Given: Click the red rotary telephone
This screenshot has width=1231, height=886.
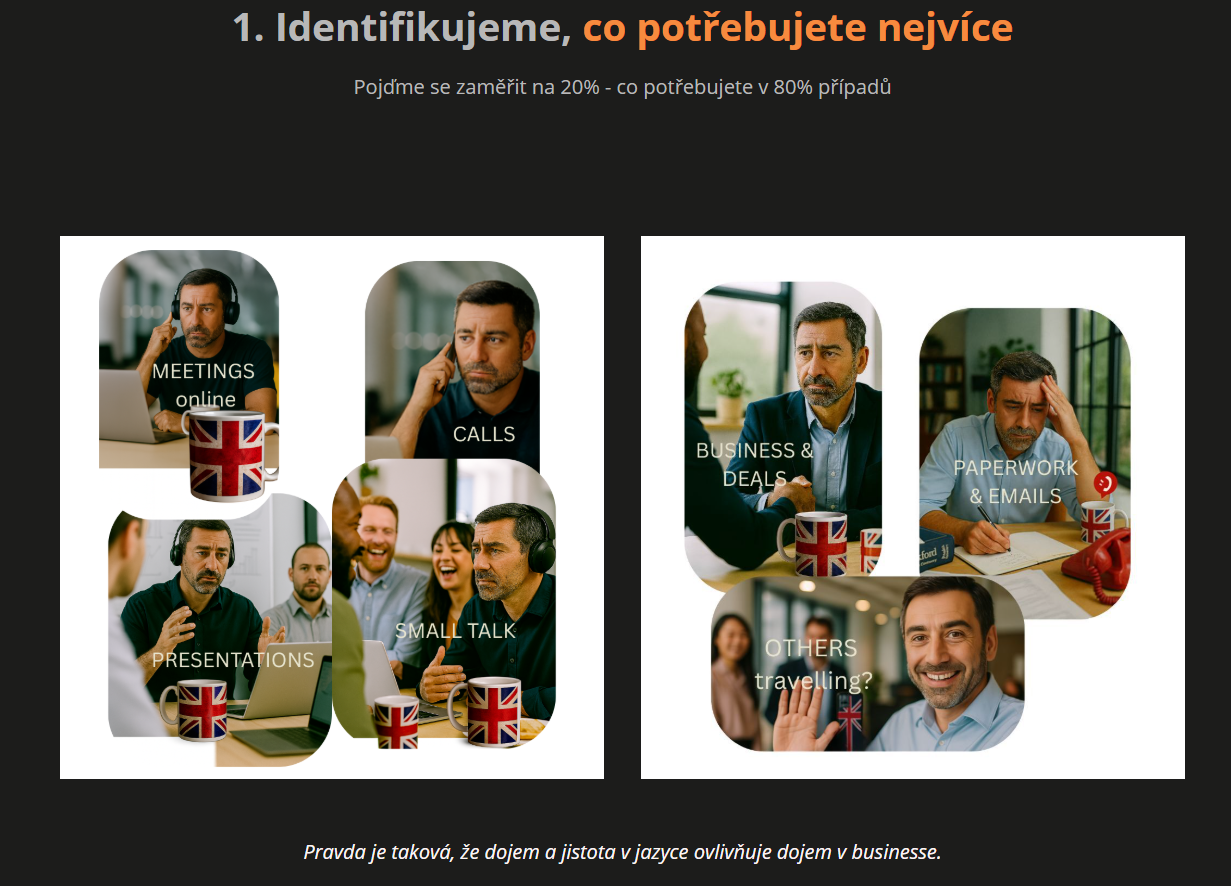Looking at the screenshot, I should coord(1100,565).
